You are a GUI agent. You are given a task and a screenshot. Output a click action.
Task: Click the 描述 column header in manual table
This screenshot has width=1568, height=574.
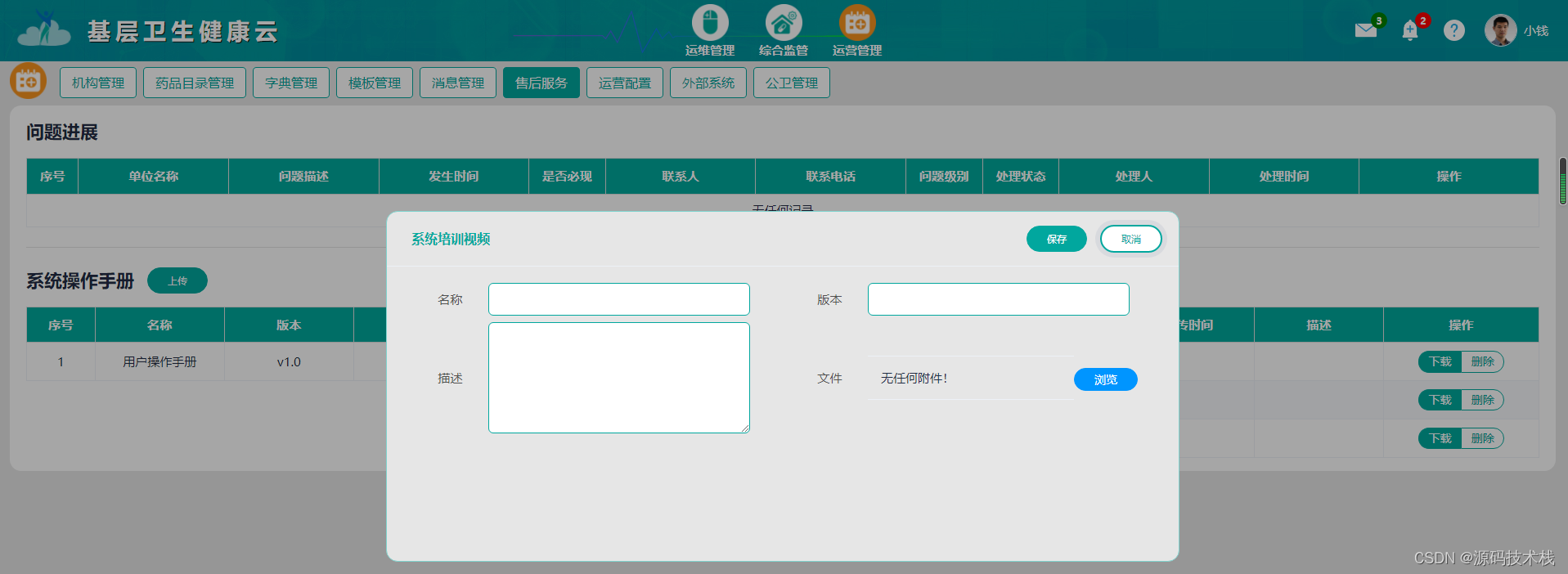point(1319,325)
